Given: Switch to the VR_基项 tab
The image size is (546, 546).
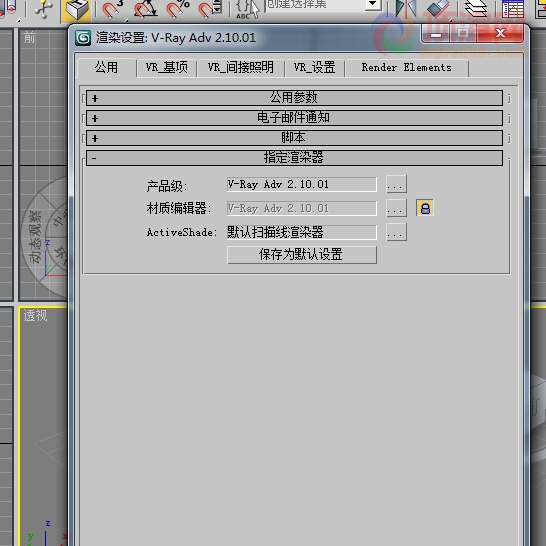Looking at the screenshot, I should pyautogui.click(x=166, y=67).
